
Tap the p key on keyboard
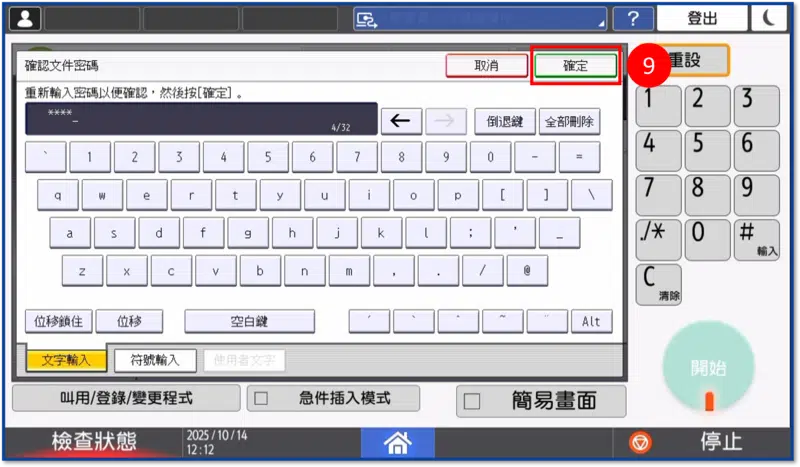click(x=458, y=195)
